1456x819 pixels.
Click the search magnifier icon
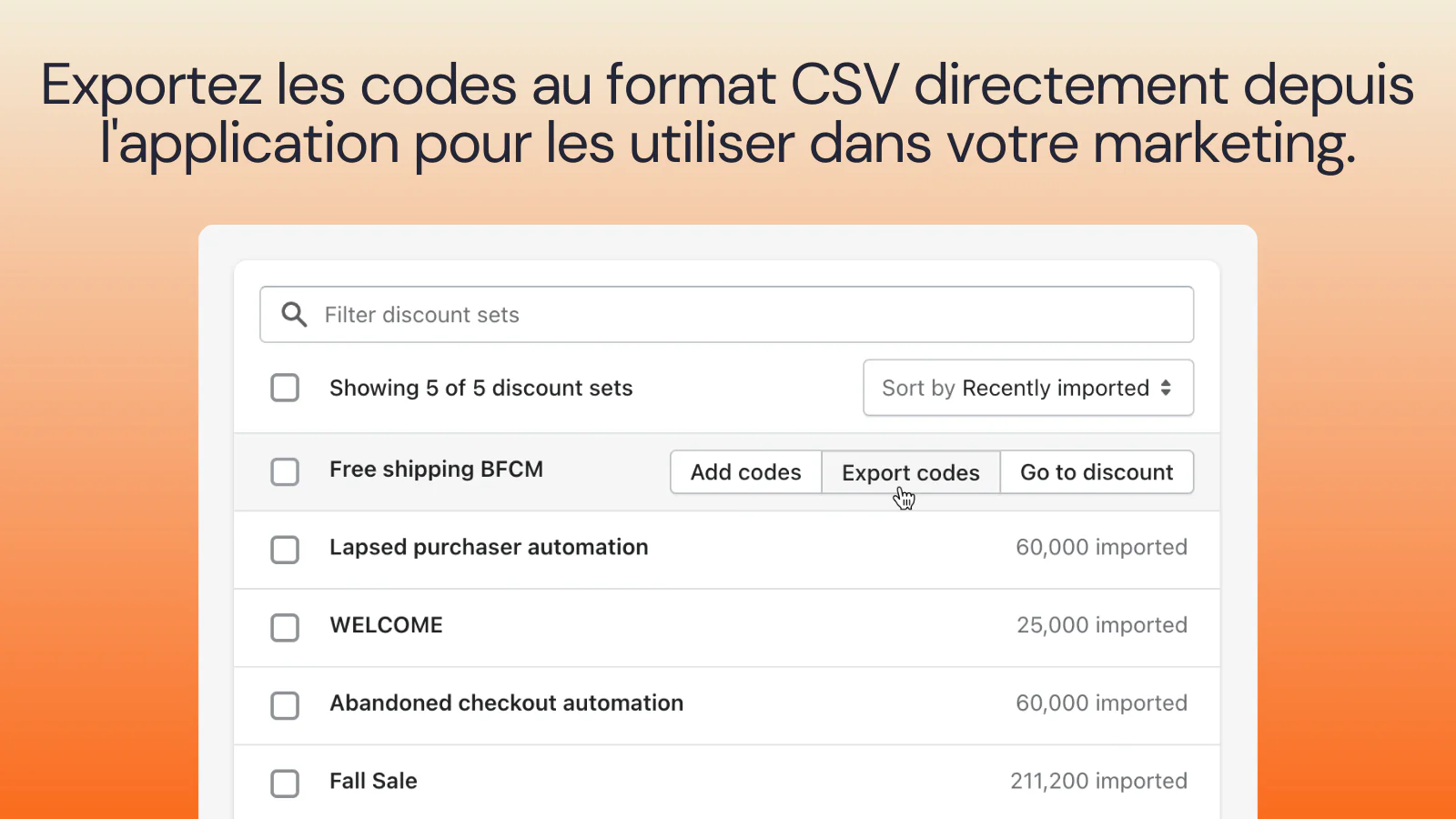pyautogui.click(x=294, y=315)
